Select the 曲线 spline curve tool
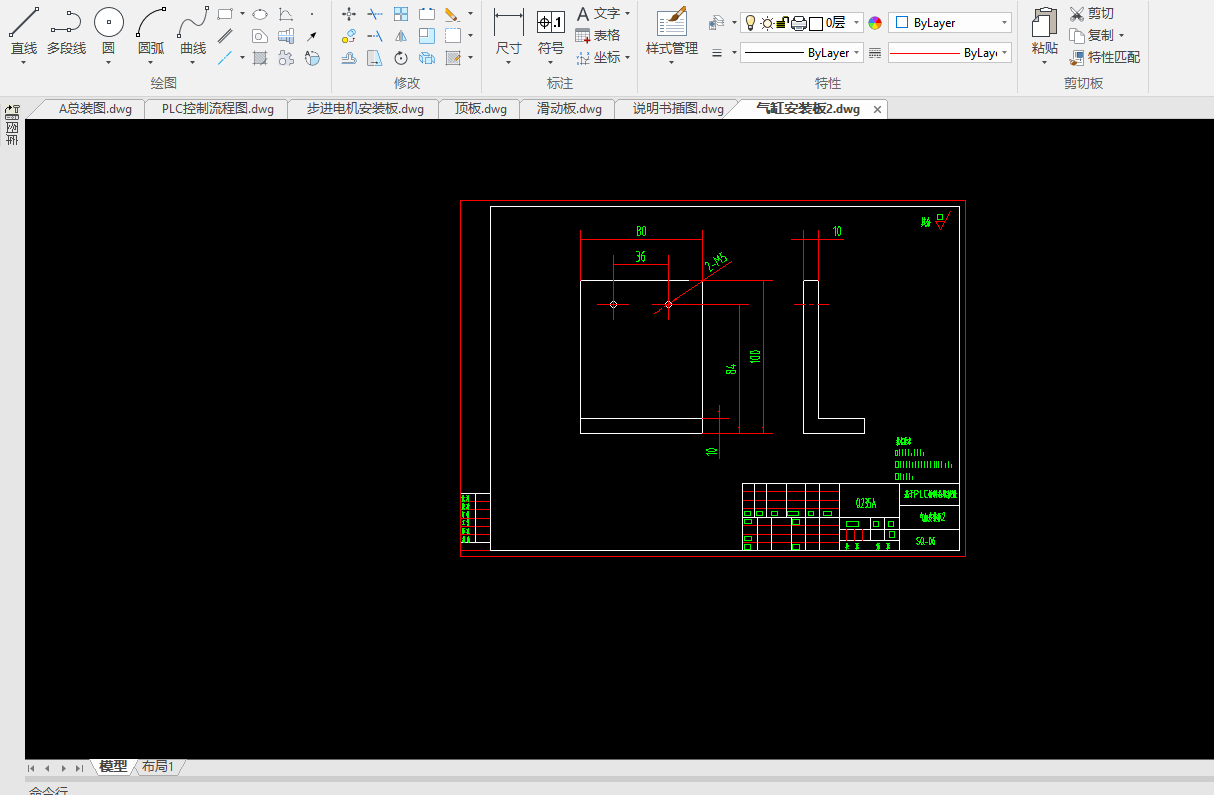Screen dimensions: 1214x795 click(x=193, y=30)
